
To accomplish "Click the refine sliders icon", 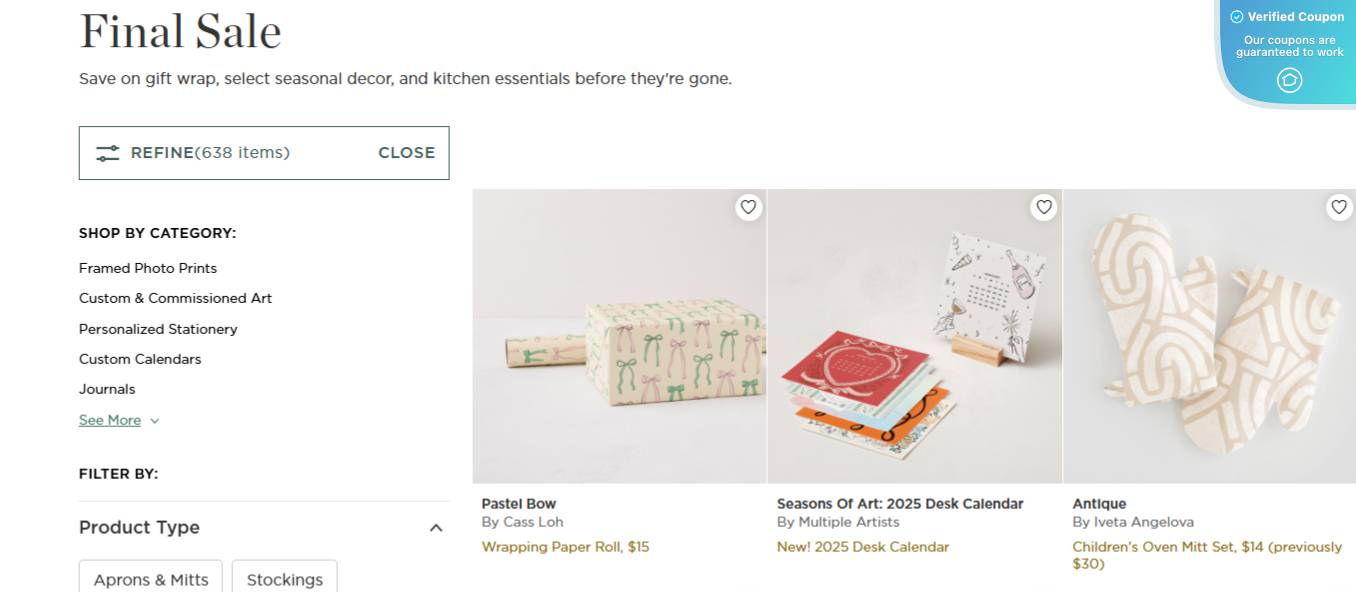I will tap(108, 152).
